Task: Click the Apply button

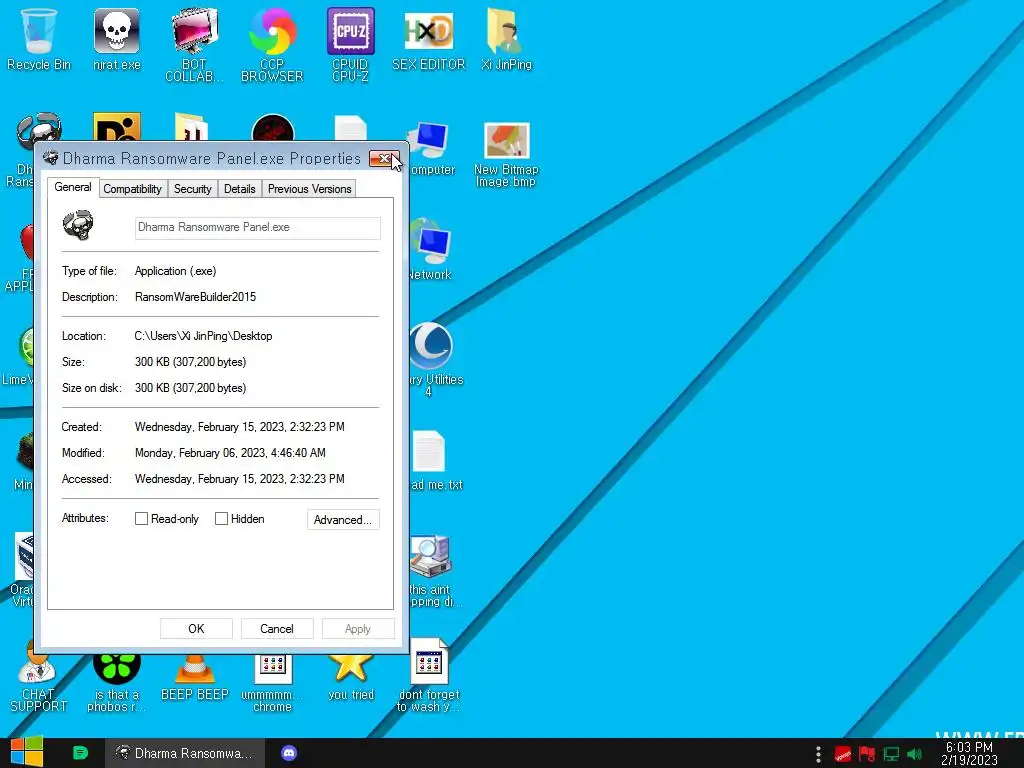Action: pos(358,629)
